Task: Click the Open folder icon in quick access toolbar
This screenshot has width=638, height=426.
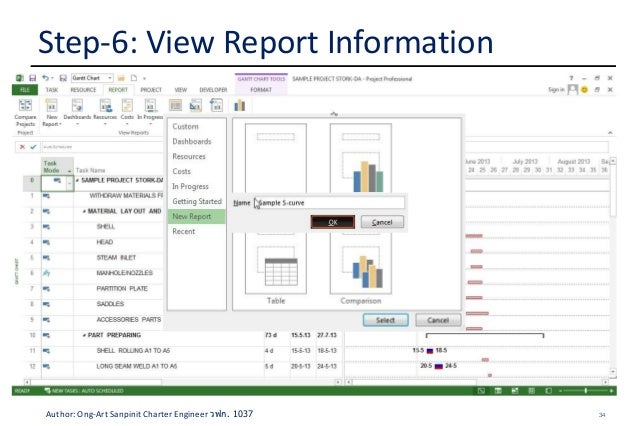Action: pos(121,78)
